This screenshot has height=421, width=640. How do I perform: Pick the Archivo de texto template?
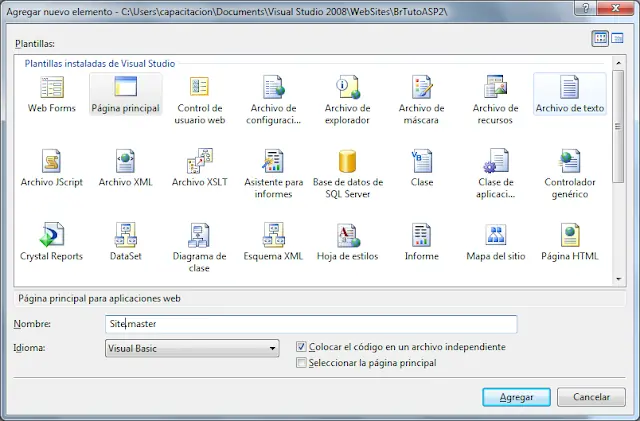(x=569, y=94)
